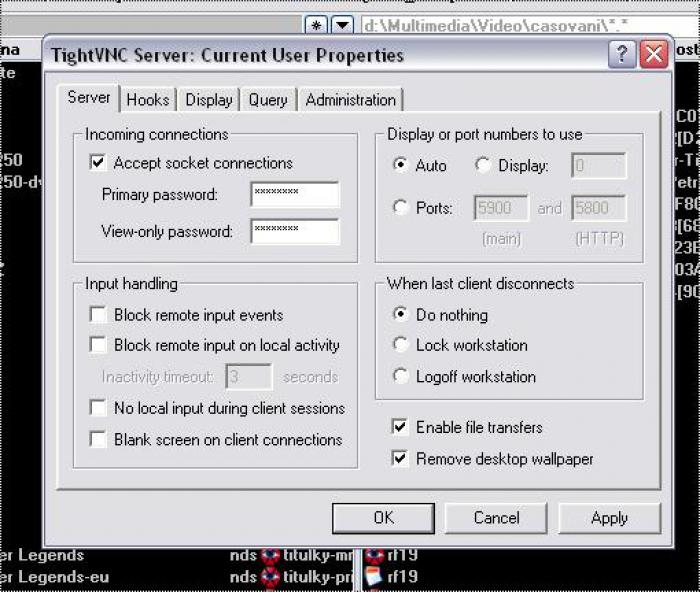Click the Cancel button
This screenshot has width=700, height=592.
[x=496, y=518]
